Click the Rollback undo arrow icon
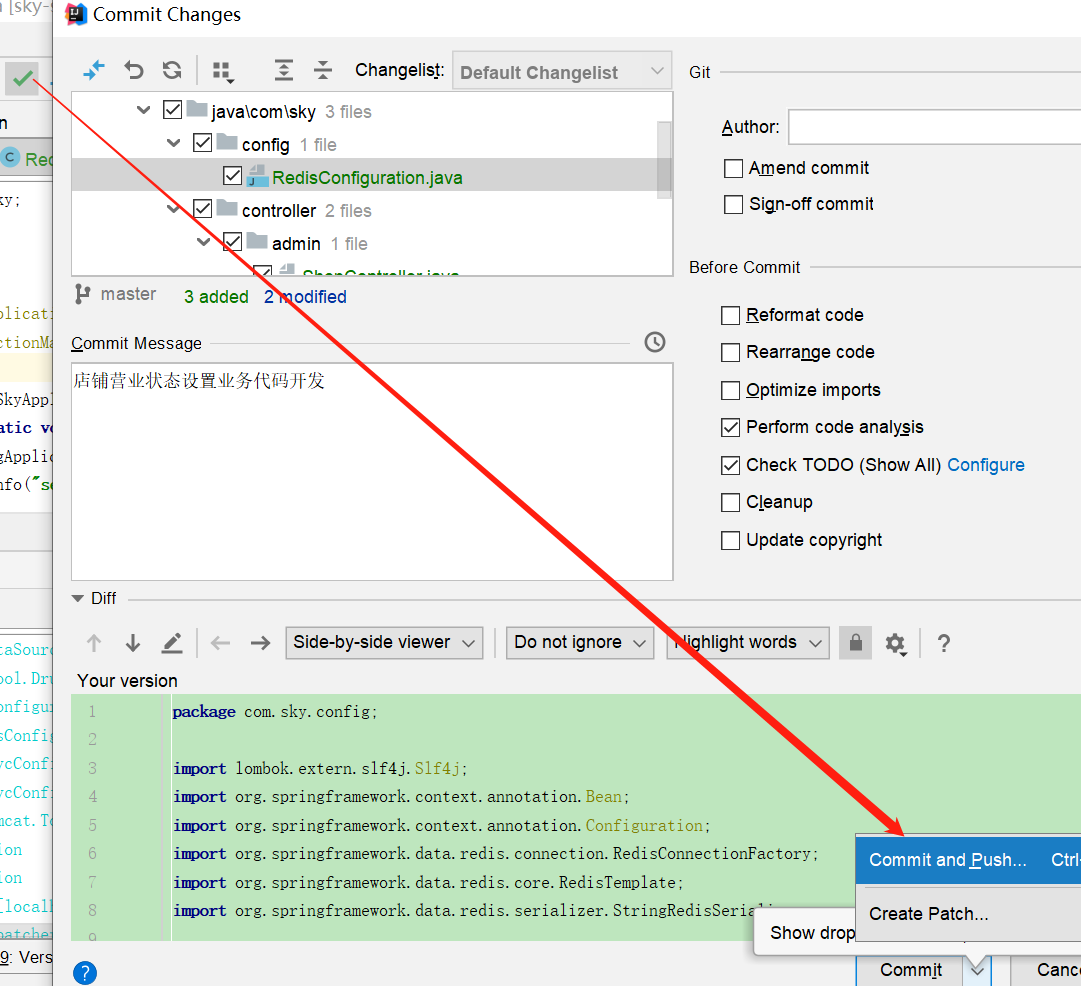This screenshot has width=1081, height=986. click(x=134, y=70)
